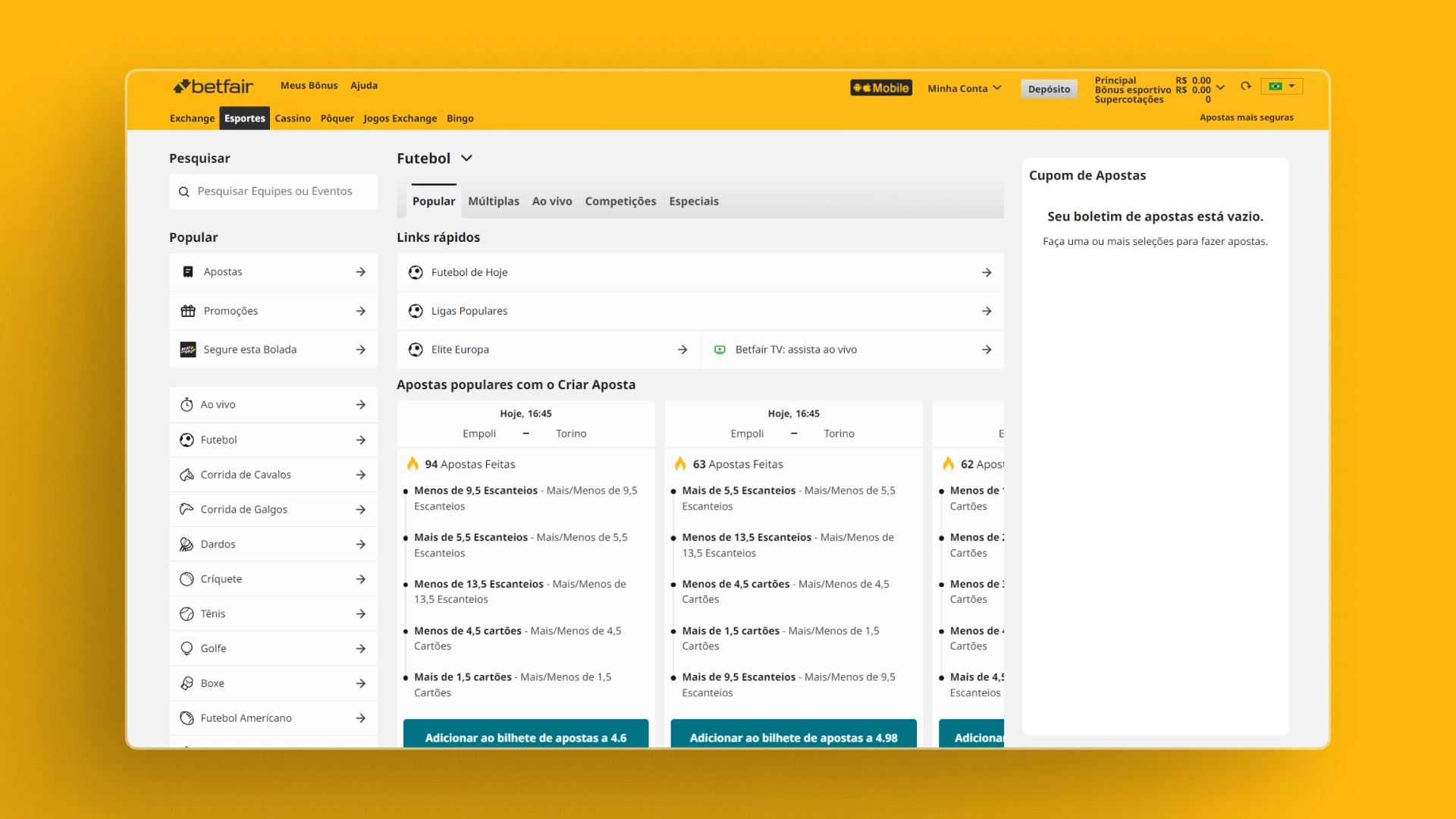Click the 'Cupom de Apostas' heading
Image resolution: width=1456 pixels, height=819 pixels.
point(1087,175)
